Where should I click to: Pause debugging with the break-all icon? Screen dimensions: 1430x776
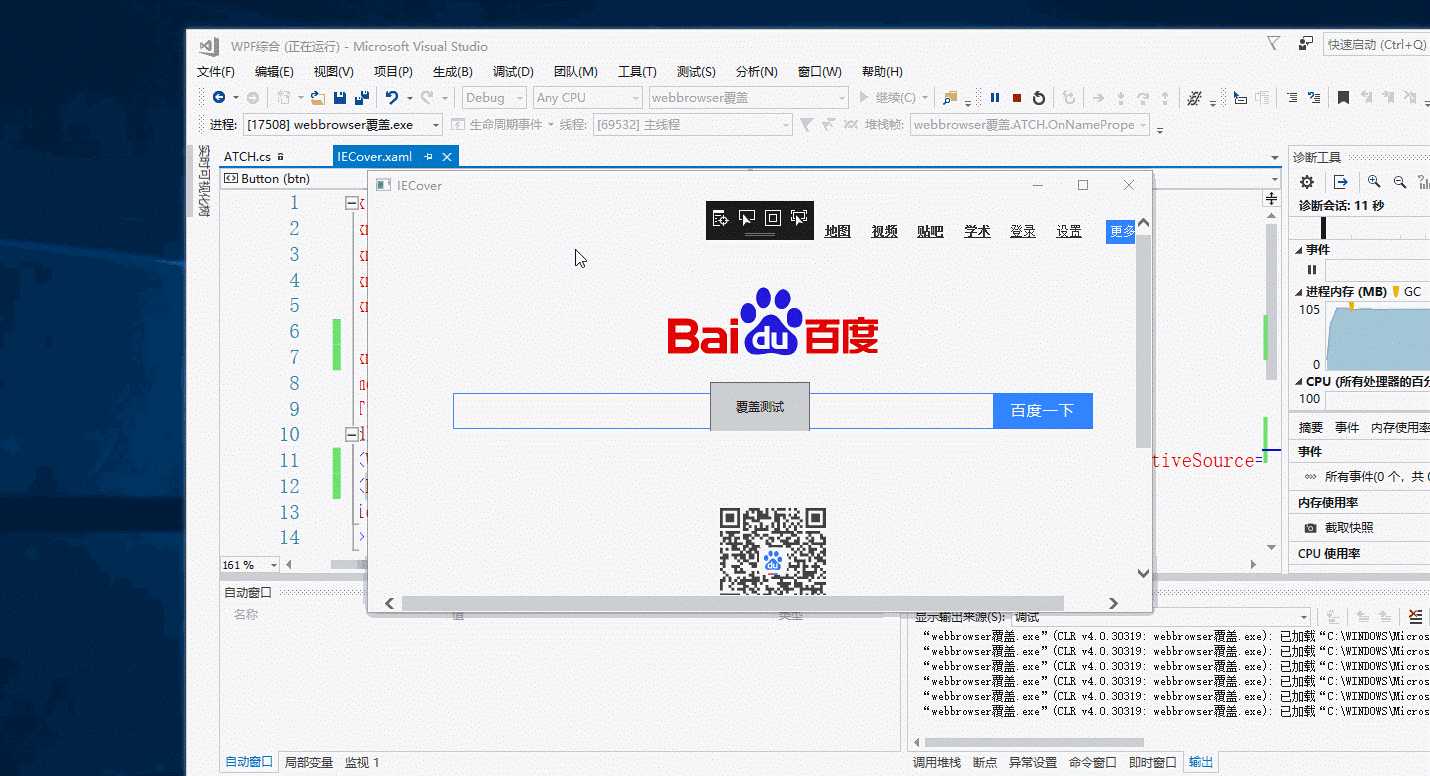click(x=995, y=97)
